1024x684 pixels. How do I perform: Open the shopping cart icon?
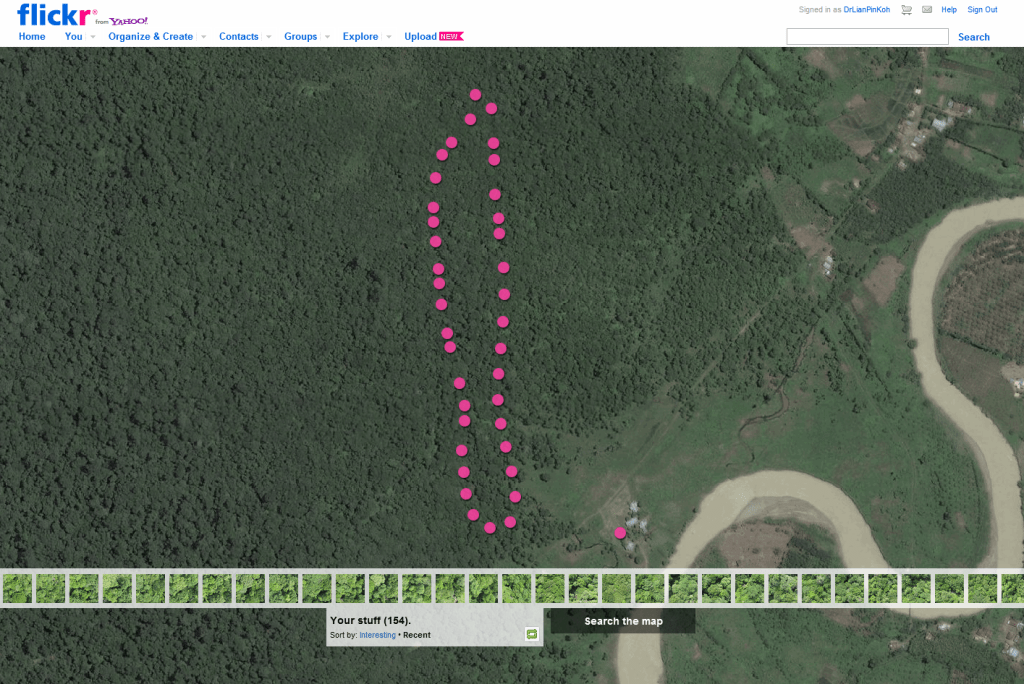pos(906,10)
